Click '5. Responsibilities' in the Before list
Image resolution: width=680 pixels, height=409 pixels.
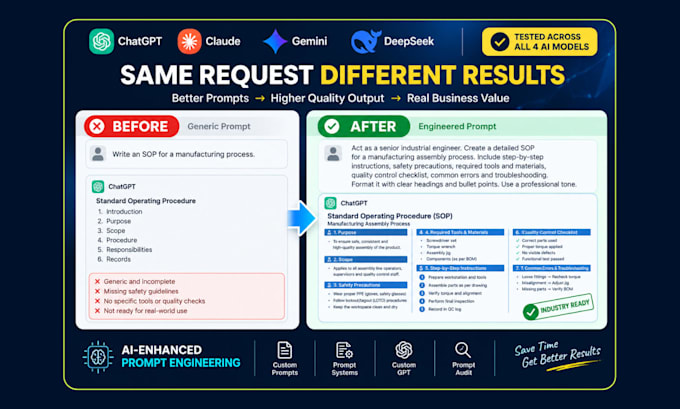click(x=124, y=249)
